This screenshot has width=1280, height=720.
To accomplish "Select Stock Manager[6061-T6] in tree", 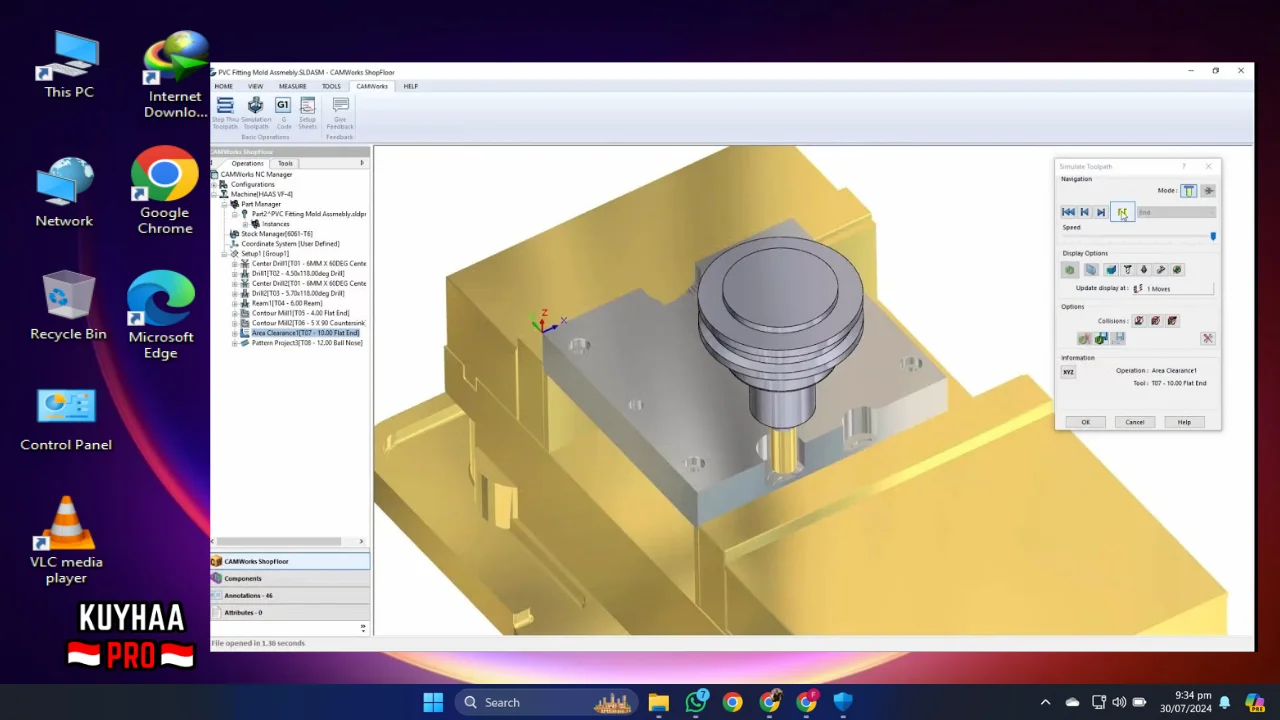I will (276, 234).
